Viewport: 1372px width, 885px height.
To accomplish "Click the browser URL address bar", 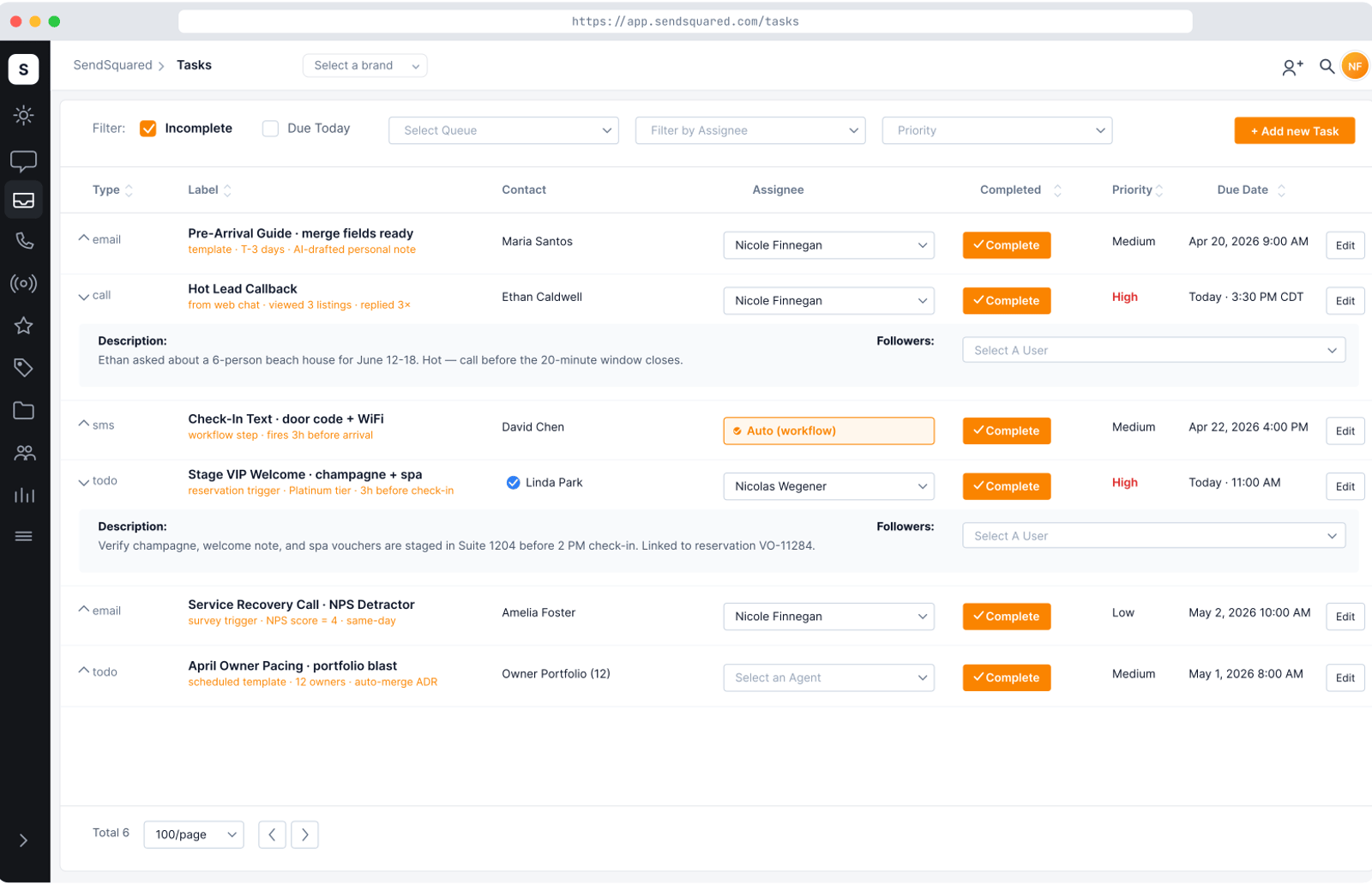I will pyautogui.click(x=685, y=21).
